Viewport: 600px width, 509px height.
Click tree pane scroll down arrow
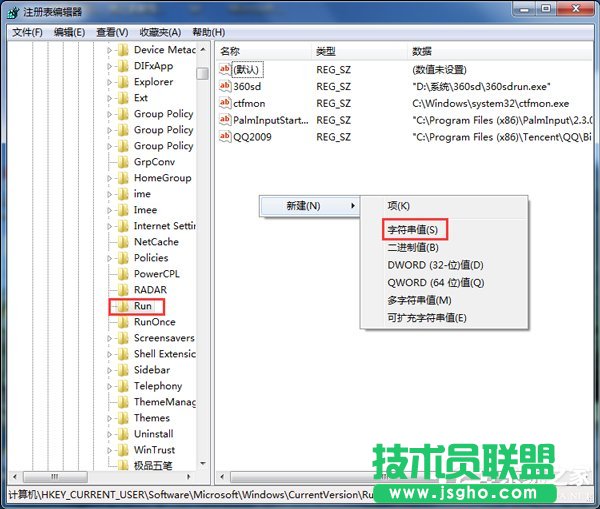[203, 464]
